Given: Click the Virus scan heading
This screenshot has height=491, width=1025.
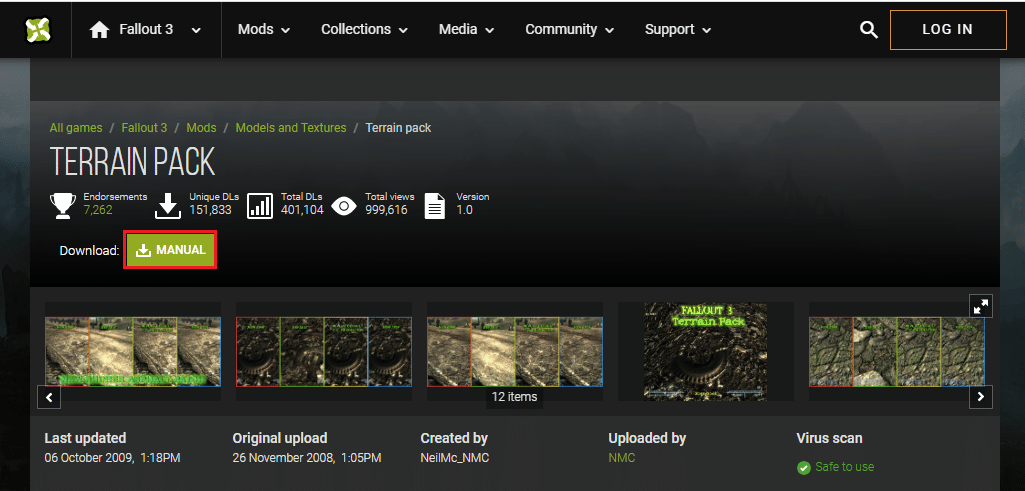Looking at the screenshot, I should pos(829,438).
